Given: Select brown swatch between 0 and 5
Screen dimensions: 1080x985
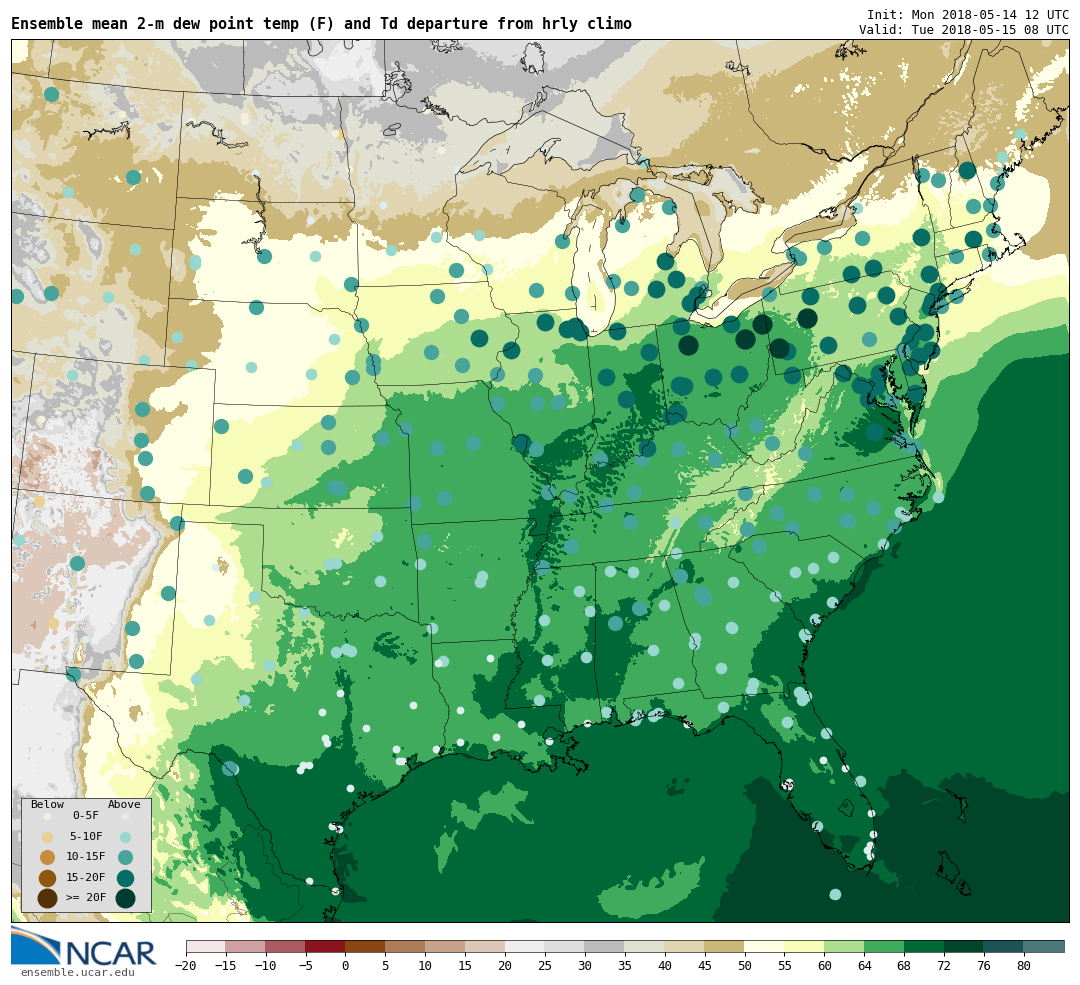Looking at the screenshot, I should point(366,946).
